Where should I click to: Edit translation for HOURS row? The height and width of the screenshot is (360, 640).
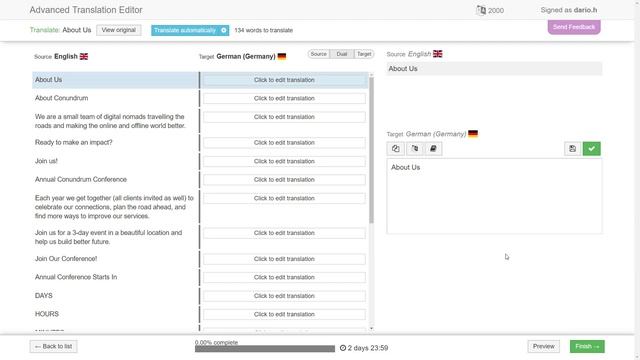[284, 314]
